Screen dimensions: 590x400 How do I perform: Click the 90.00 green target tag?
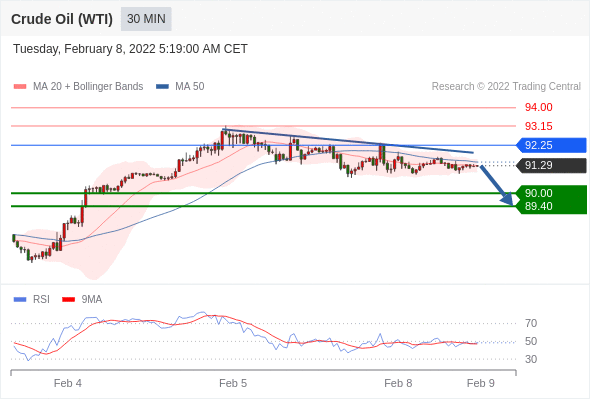pyautogui.click(x=538, y=193)
